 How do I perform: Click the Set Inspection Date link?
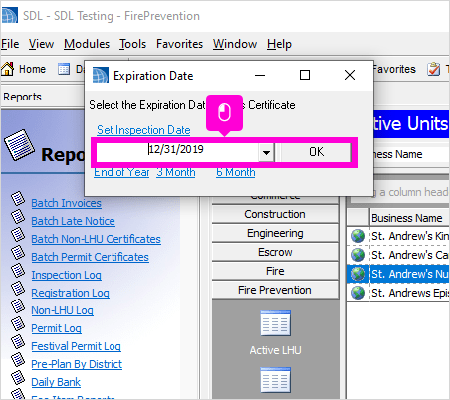tap(144, 130)
